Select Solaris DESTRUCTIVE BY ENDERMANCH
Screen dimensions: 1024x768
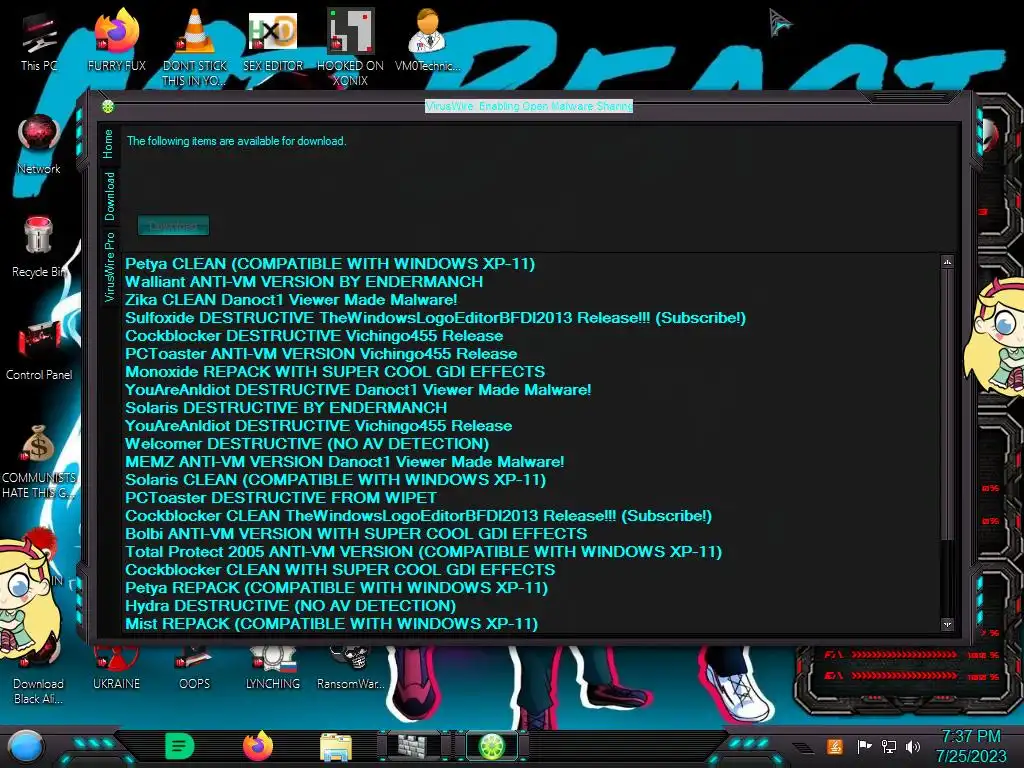pyautogui.click(x=286, y=408)
